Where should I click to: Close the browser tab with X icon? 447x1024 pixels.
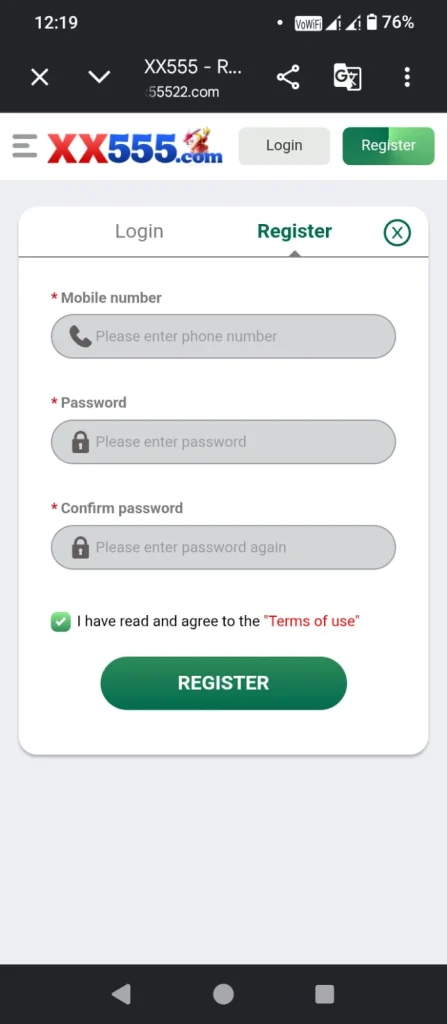(40, 78)
